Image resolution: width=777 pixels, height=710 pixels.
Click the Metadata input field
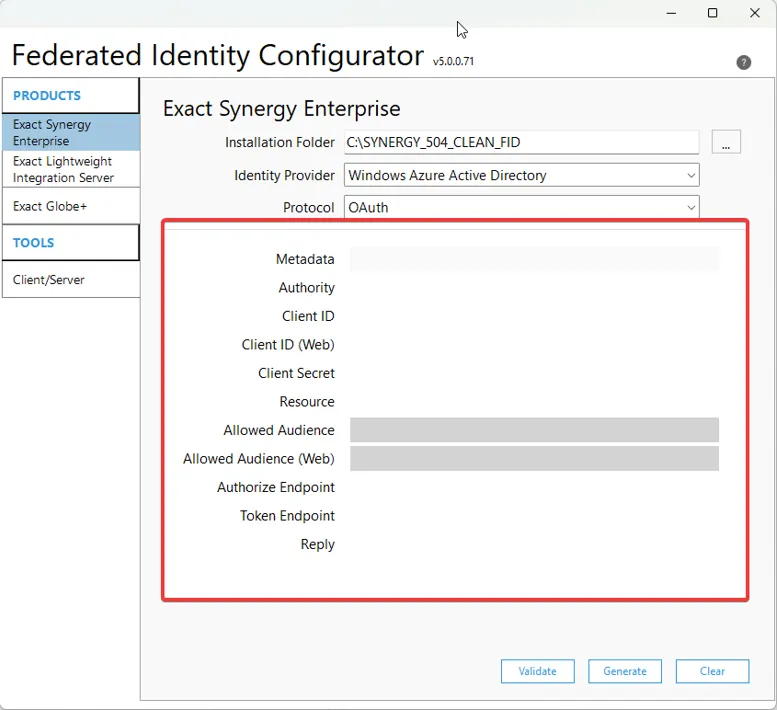[x=534, y=259]
